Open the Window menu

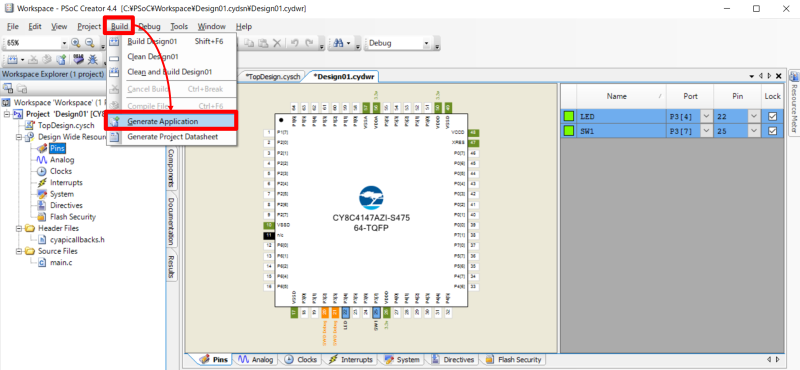tap(212, 26)
